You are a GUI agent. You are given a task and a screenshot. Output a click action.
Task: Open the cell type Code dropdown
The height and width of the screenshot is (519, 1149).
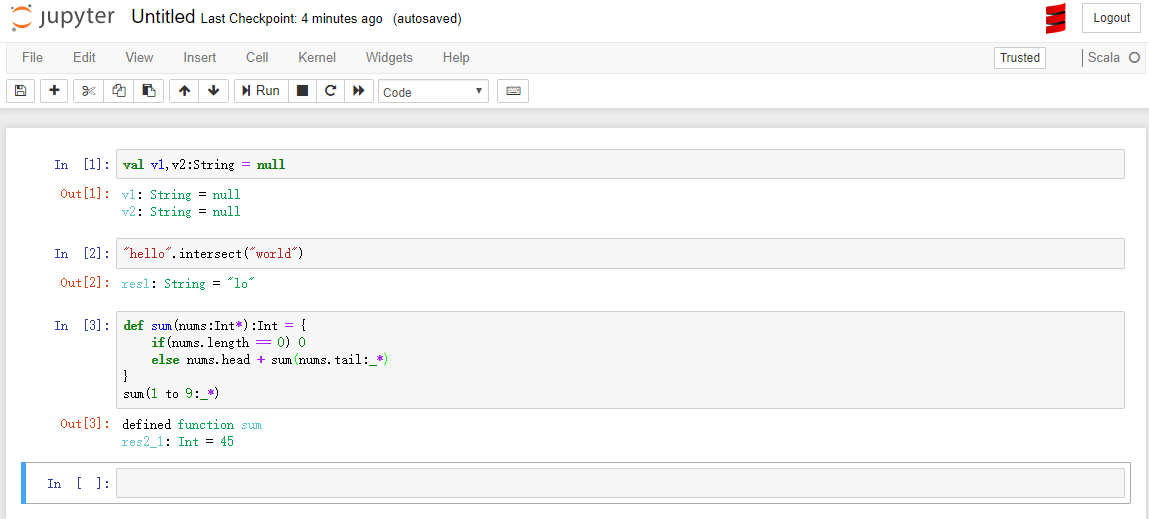coord(433,92)
